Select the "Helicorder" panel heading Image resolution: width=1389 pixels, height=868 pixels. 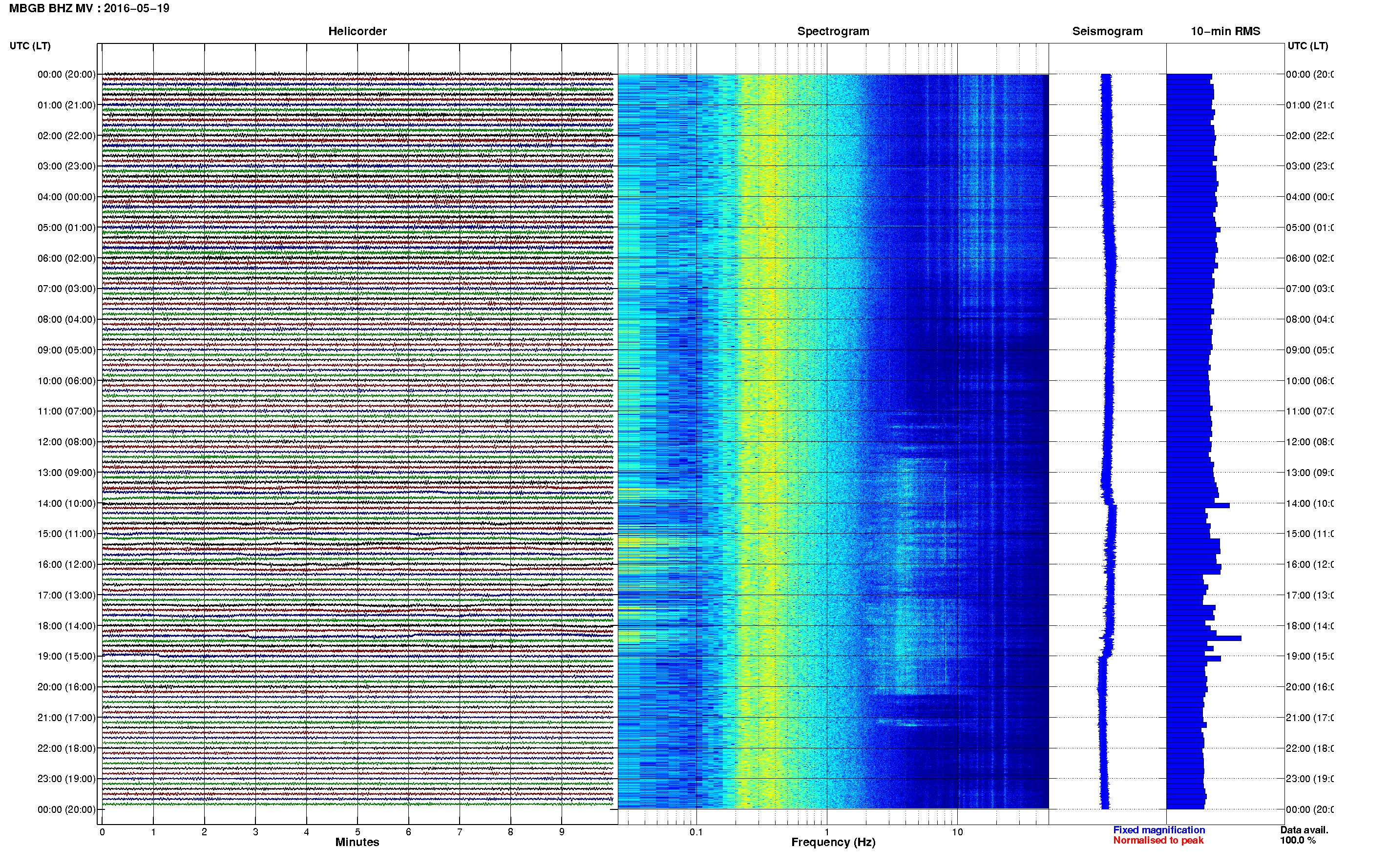pyautogui.click(x=357, y=32)
